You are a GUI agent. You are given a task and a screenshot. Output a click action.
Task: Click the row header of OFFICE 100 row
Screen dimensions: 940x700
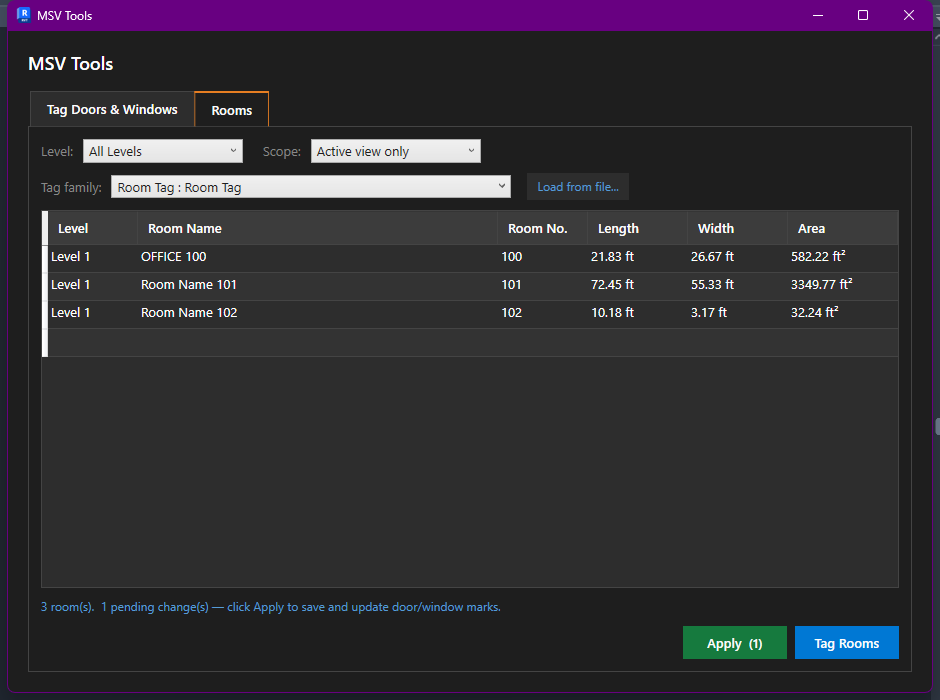45,259
